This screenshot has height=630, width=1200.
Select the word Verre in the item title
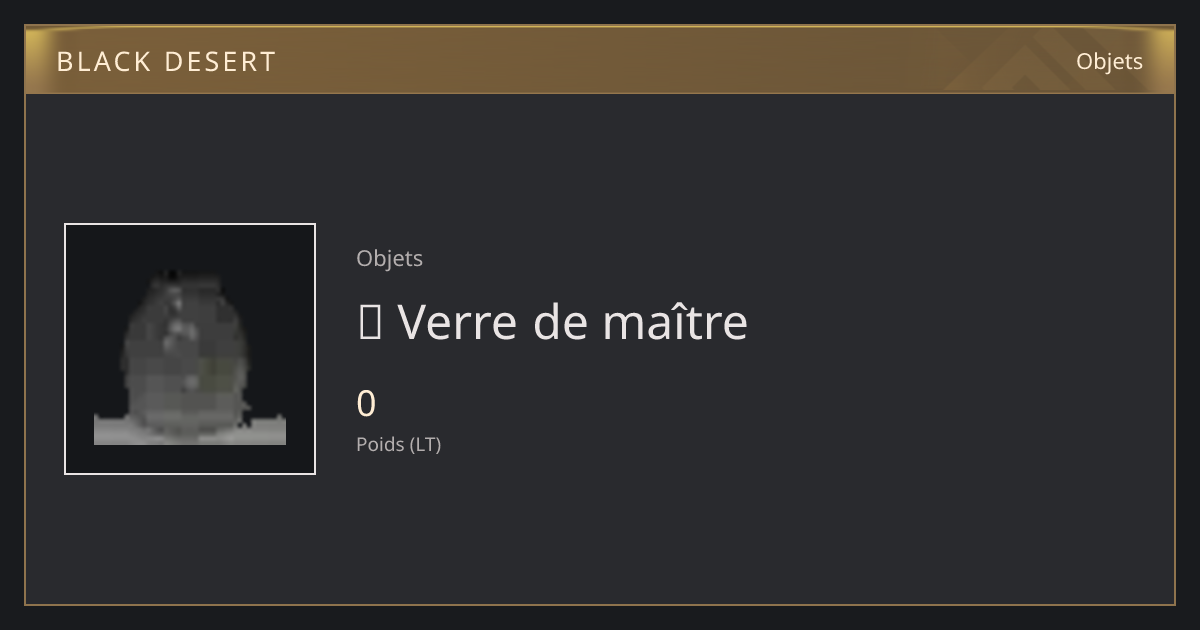(x=458, y=322)
